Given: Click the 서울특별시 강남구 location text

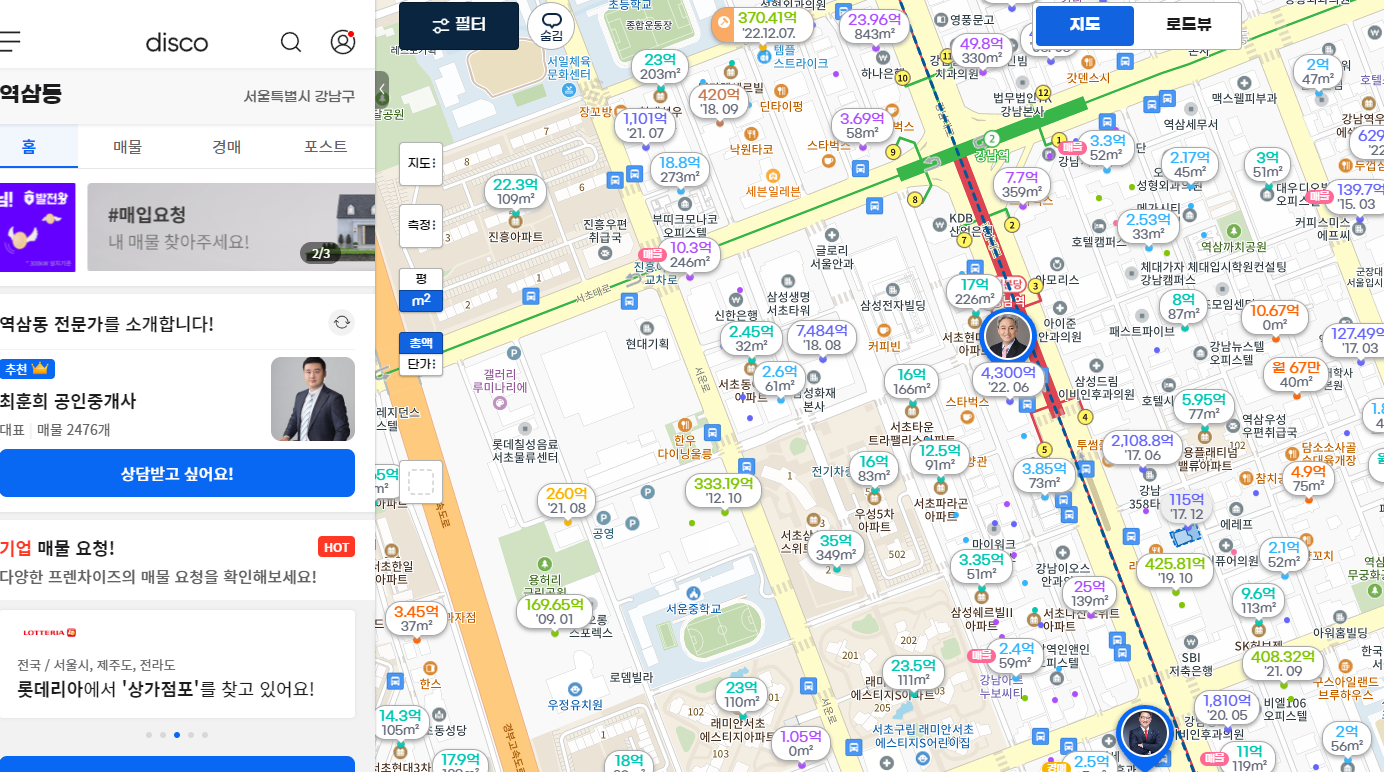Looking at the screenshot, I should click(x=299, y=96).
